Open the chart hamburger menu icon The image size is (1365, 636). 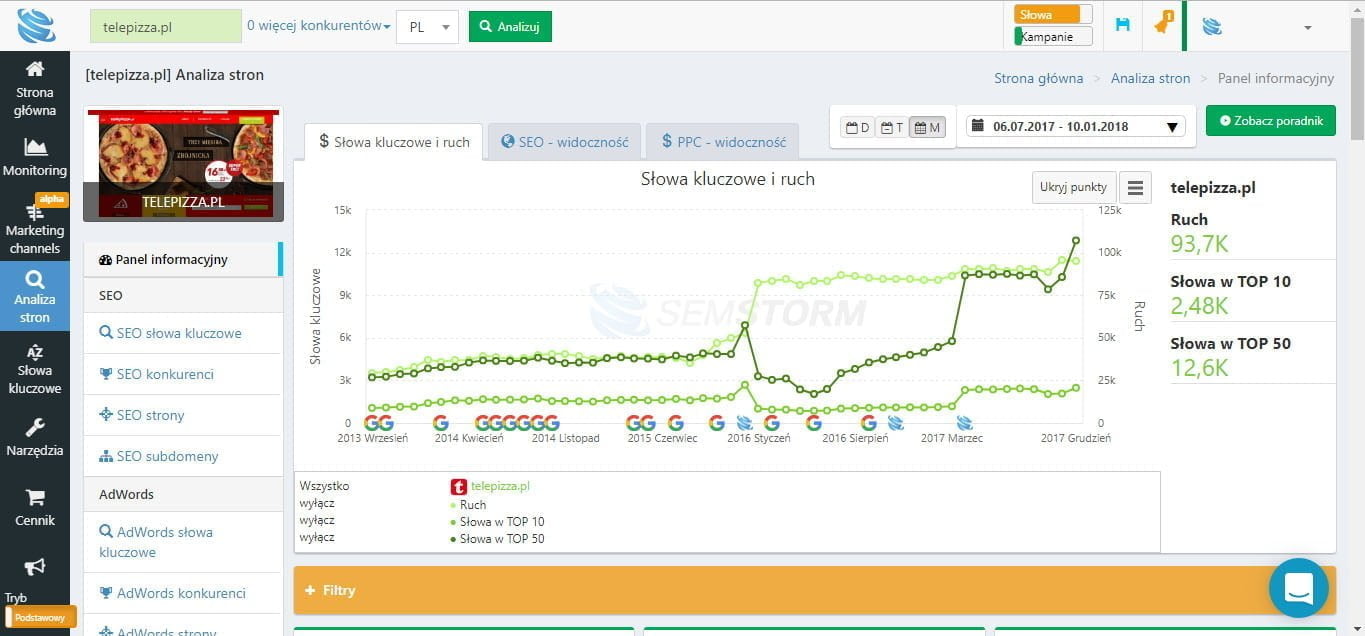click(1134, 187)
